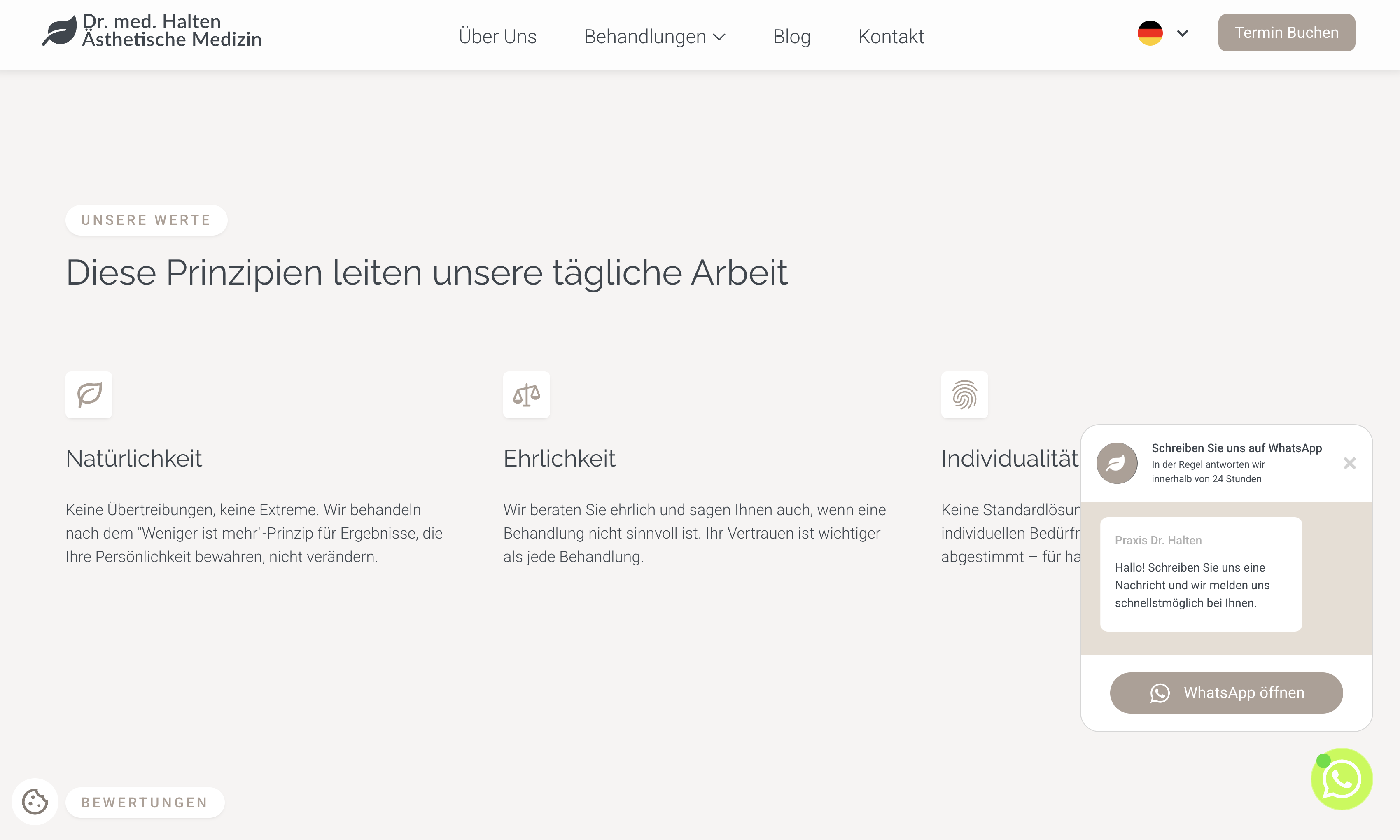The image size is (1400, 840).
Task: Expand the Behandlungen dropdown arrow
Action: click(x=719, y=37)
